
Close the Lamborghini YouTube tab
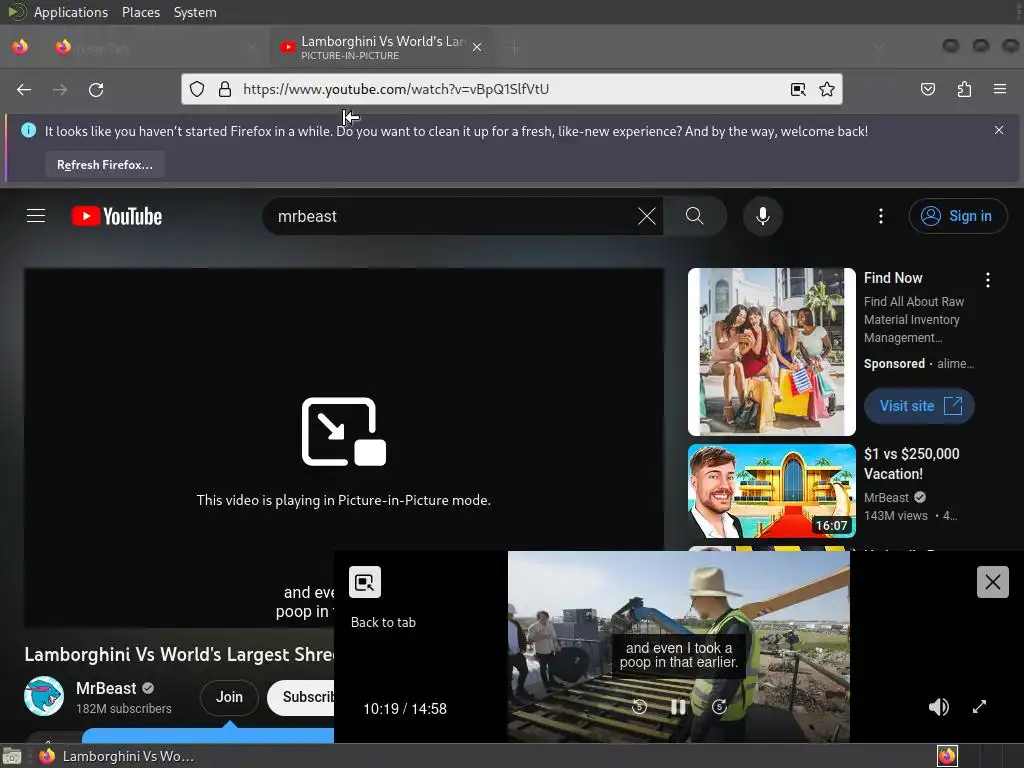pos(477,47)
